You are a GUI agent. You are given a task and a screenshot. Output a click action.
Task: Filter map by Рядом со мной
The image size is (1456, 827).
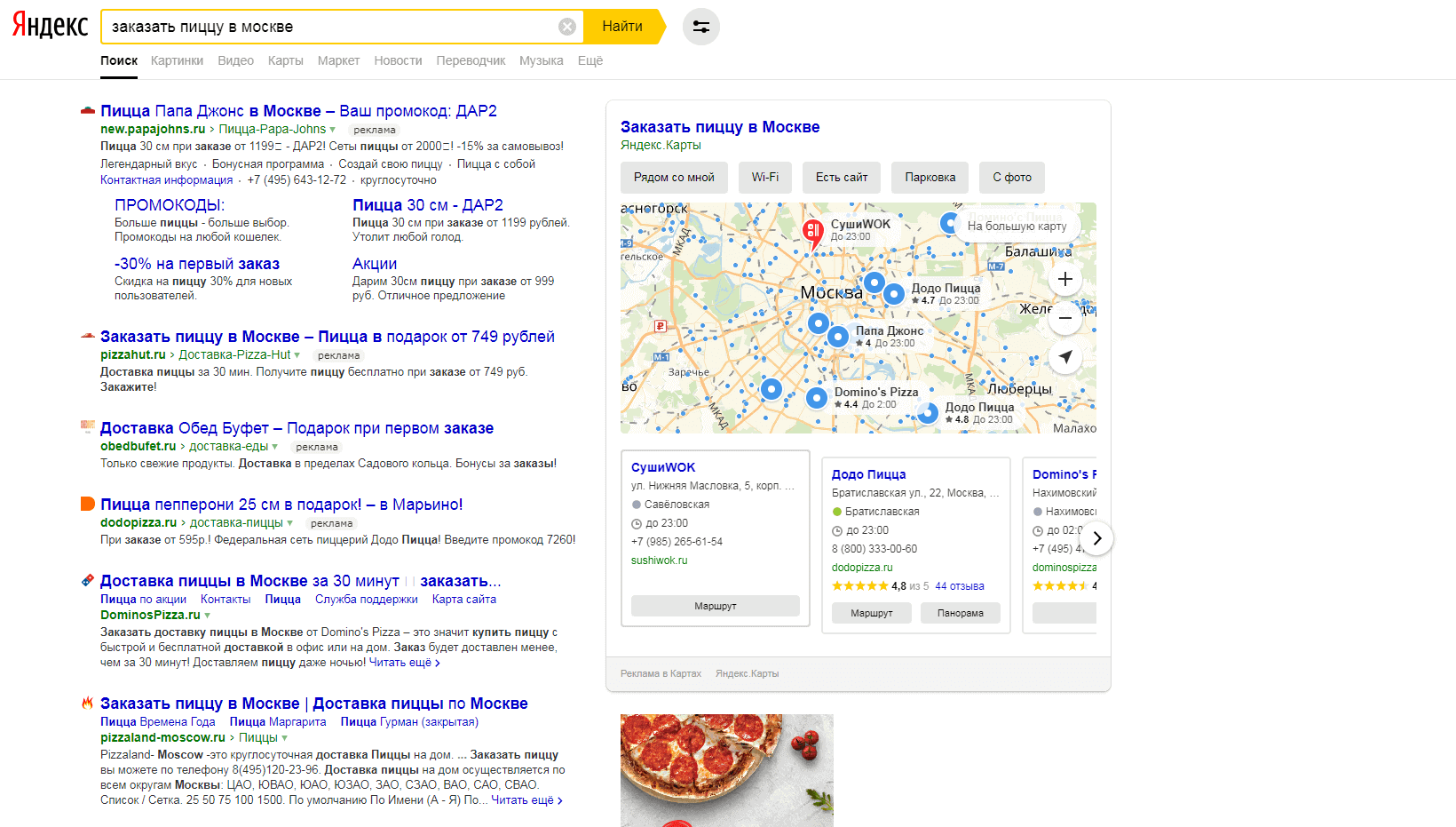tap(674, 178)
